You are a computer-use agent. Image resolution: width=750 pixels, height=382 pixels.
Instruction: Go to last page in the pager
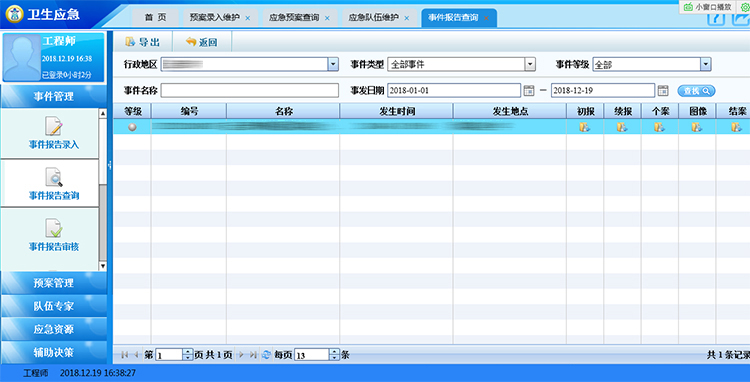253,355
